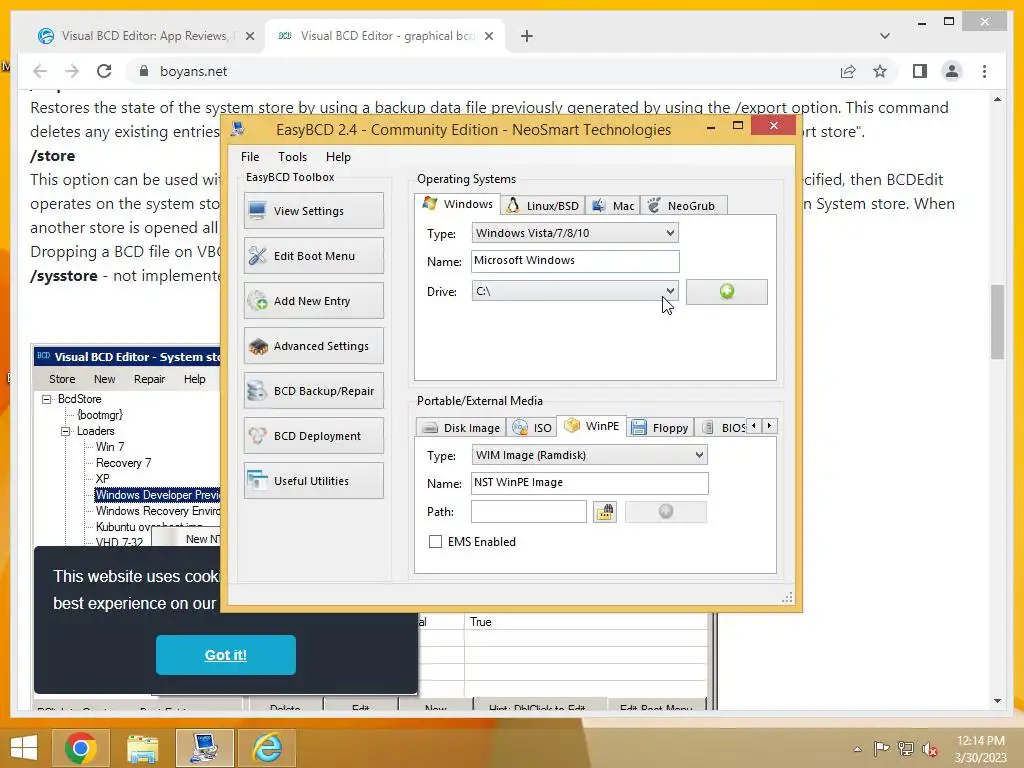Toggle EMS Enabled checkbox
This screenshot has width=1024, height=768.
tap(435, 541)
